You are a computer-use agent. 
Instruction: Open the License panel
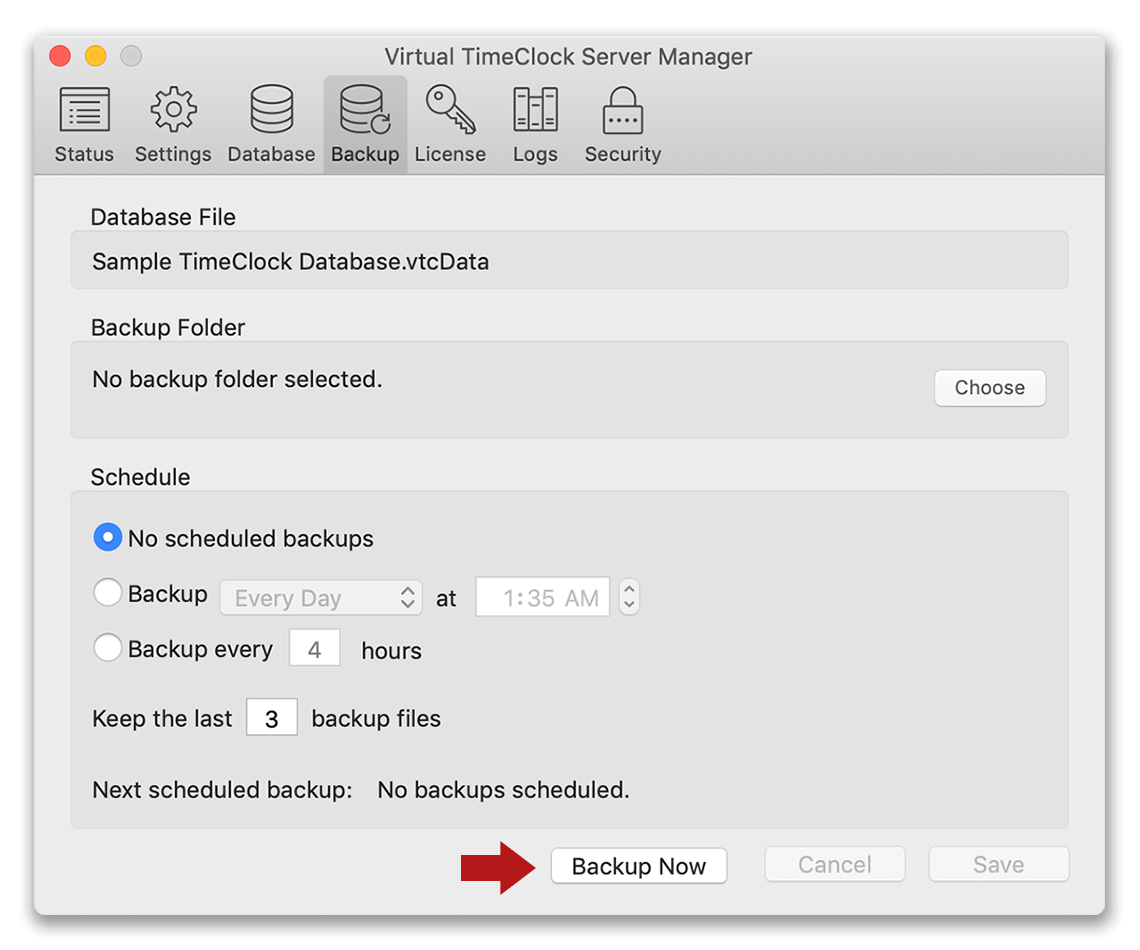point(450,122)
